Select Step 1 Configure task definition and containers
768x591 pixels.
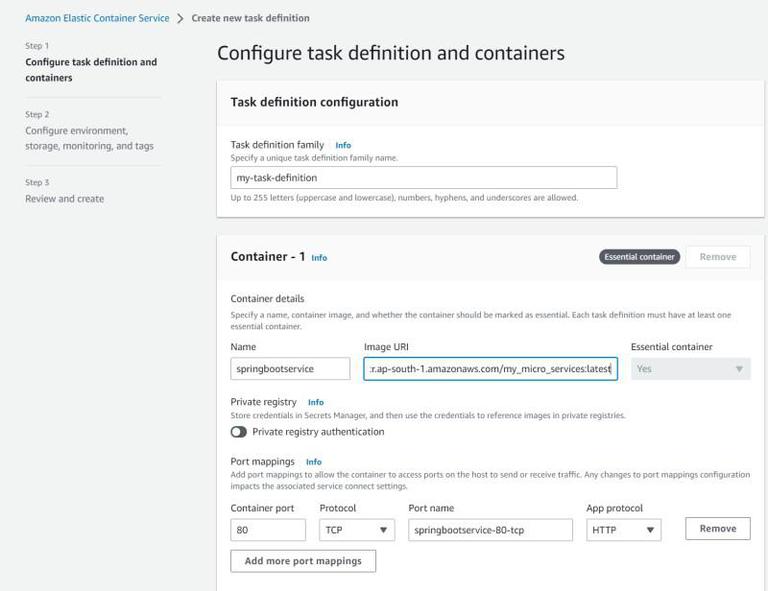tap(91, 69)
